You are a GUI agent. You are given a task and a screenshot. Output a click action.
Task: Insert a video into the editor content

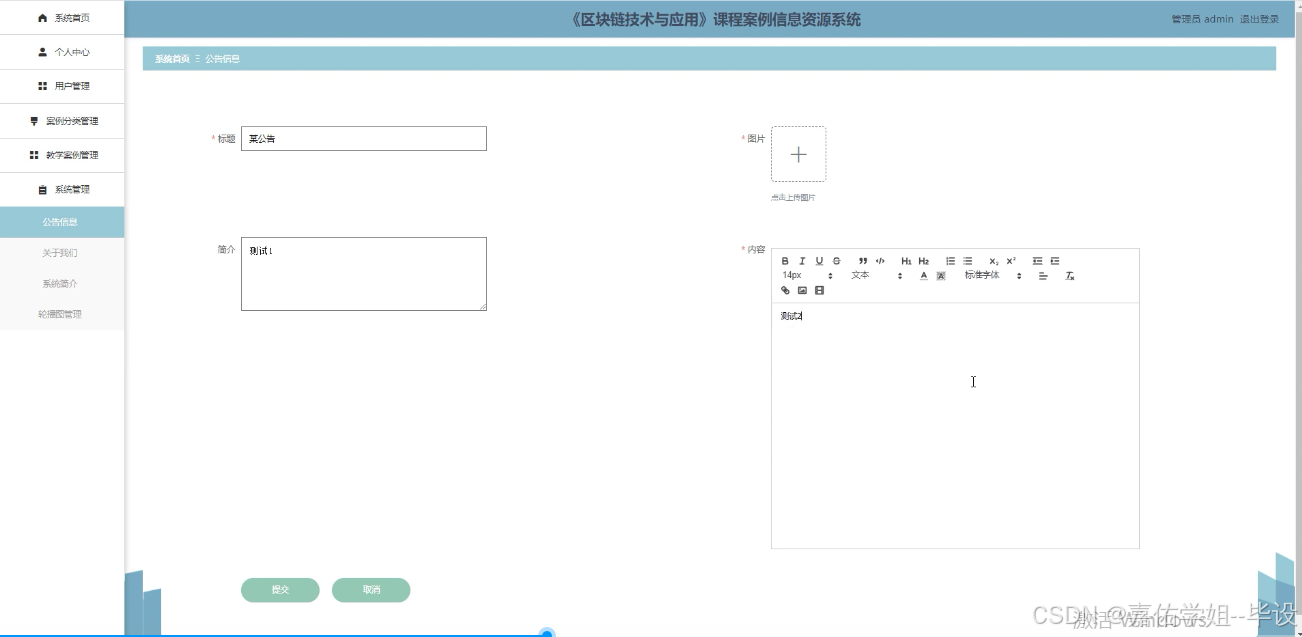point(820,290)
